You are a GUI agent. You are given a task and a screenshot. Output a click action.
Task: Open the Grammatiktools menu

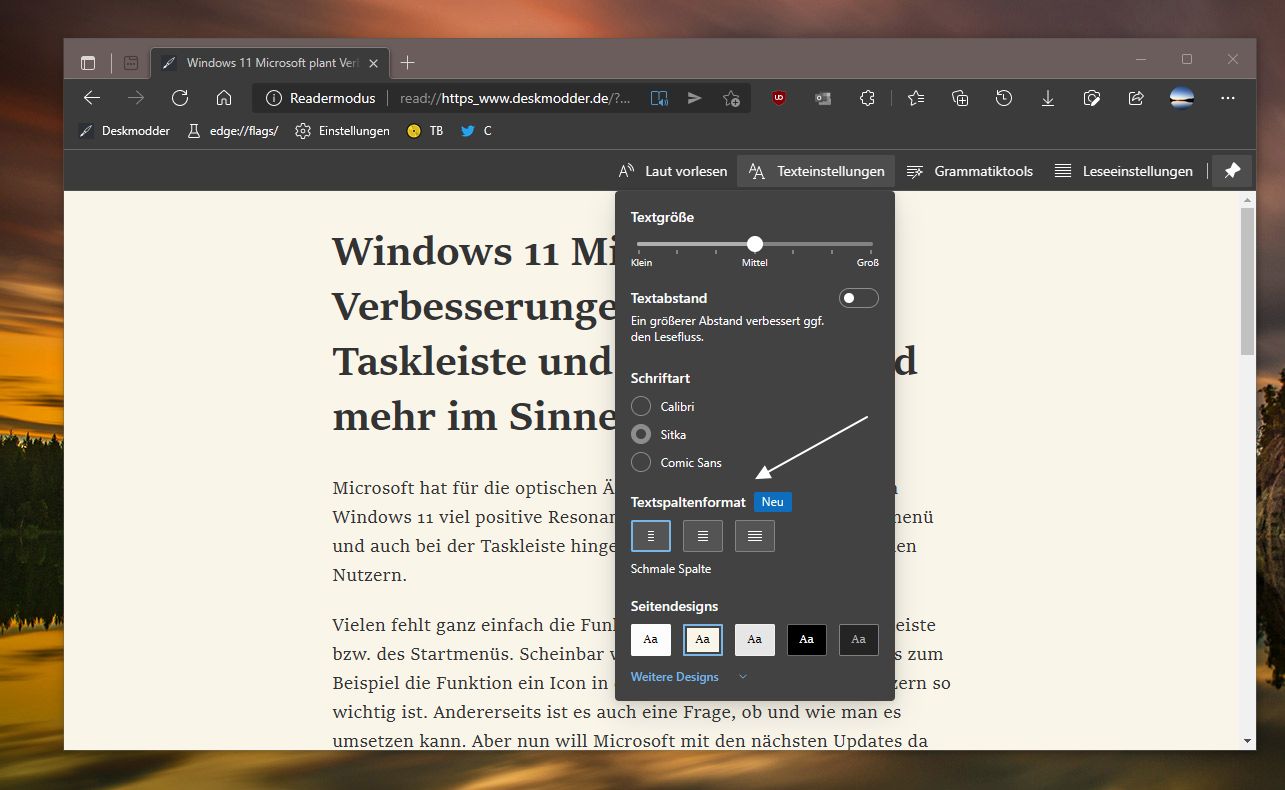[x=969, y=171]
